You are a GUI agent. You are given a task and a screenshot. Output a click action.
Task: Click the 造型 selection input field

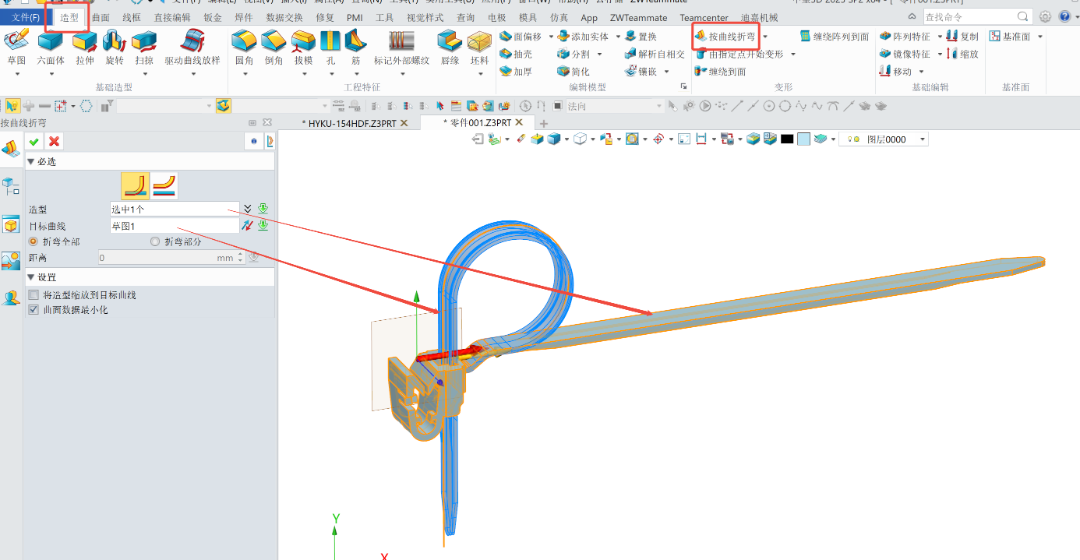pyautogui.click(x=174, y=209)
